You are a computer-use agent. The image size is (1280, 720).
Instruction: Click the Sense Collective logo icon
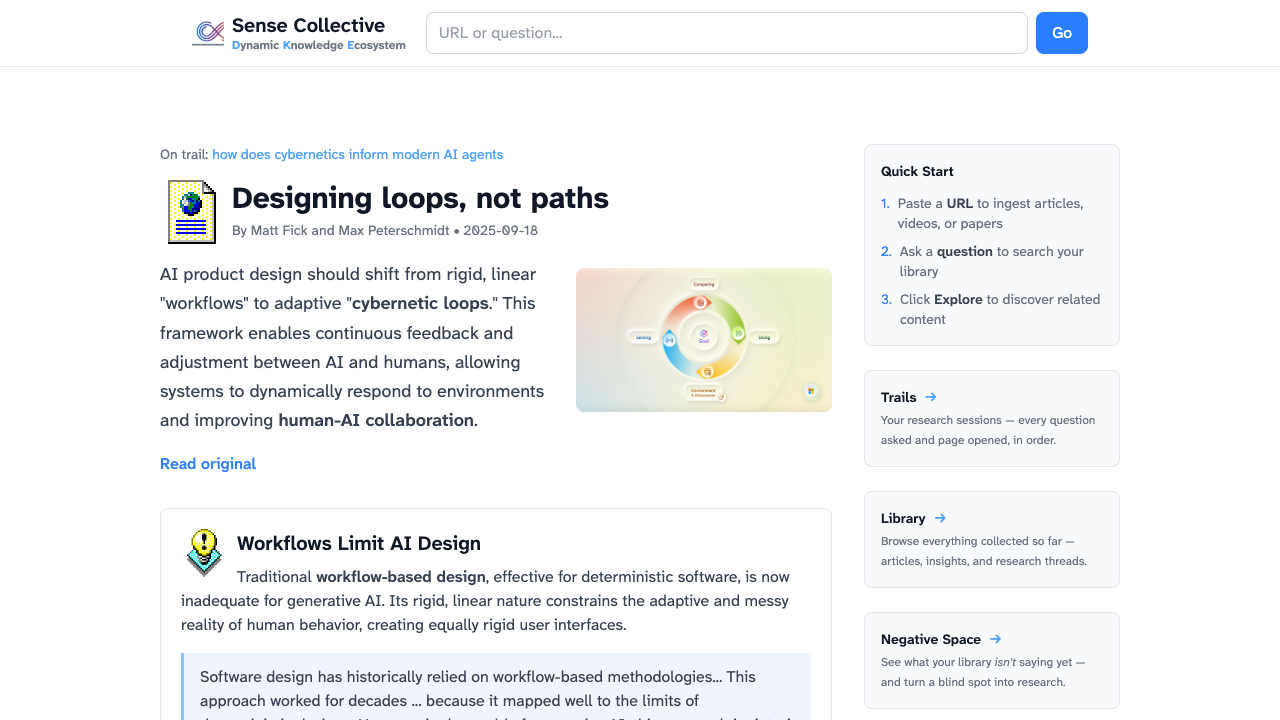tap(208, 33)
